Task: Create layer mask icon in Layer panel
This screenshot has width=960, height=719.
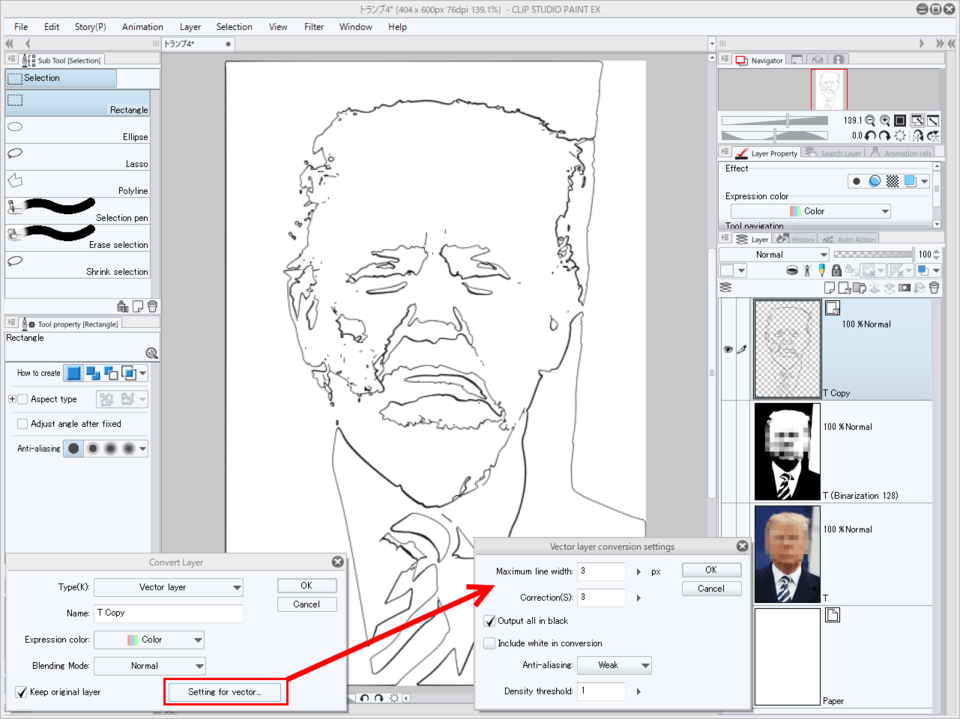Action: 904,288
